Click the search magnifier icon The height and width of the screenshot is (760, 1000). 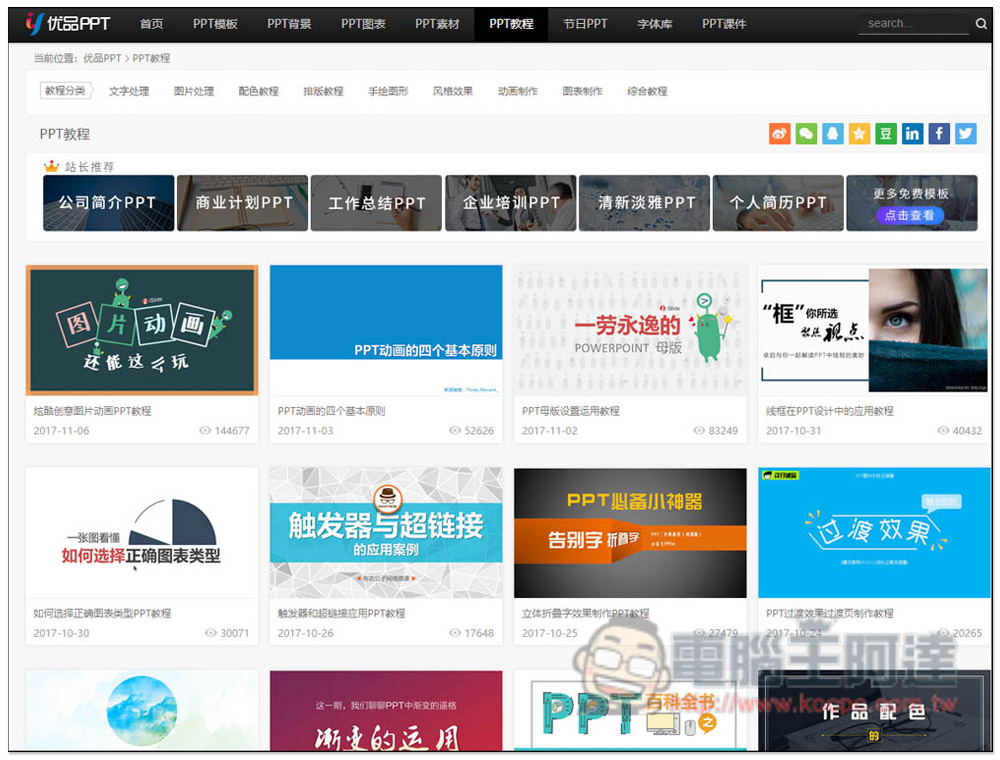coord(981,24)
